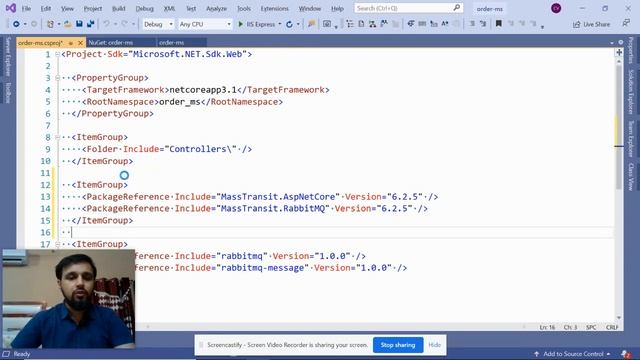Click the search magnifier icon

[x=457, y=8]
